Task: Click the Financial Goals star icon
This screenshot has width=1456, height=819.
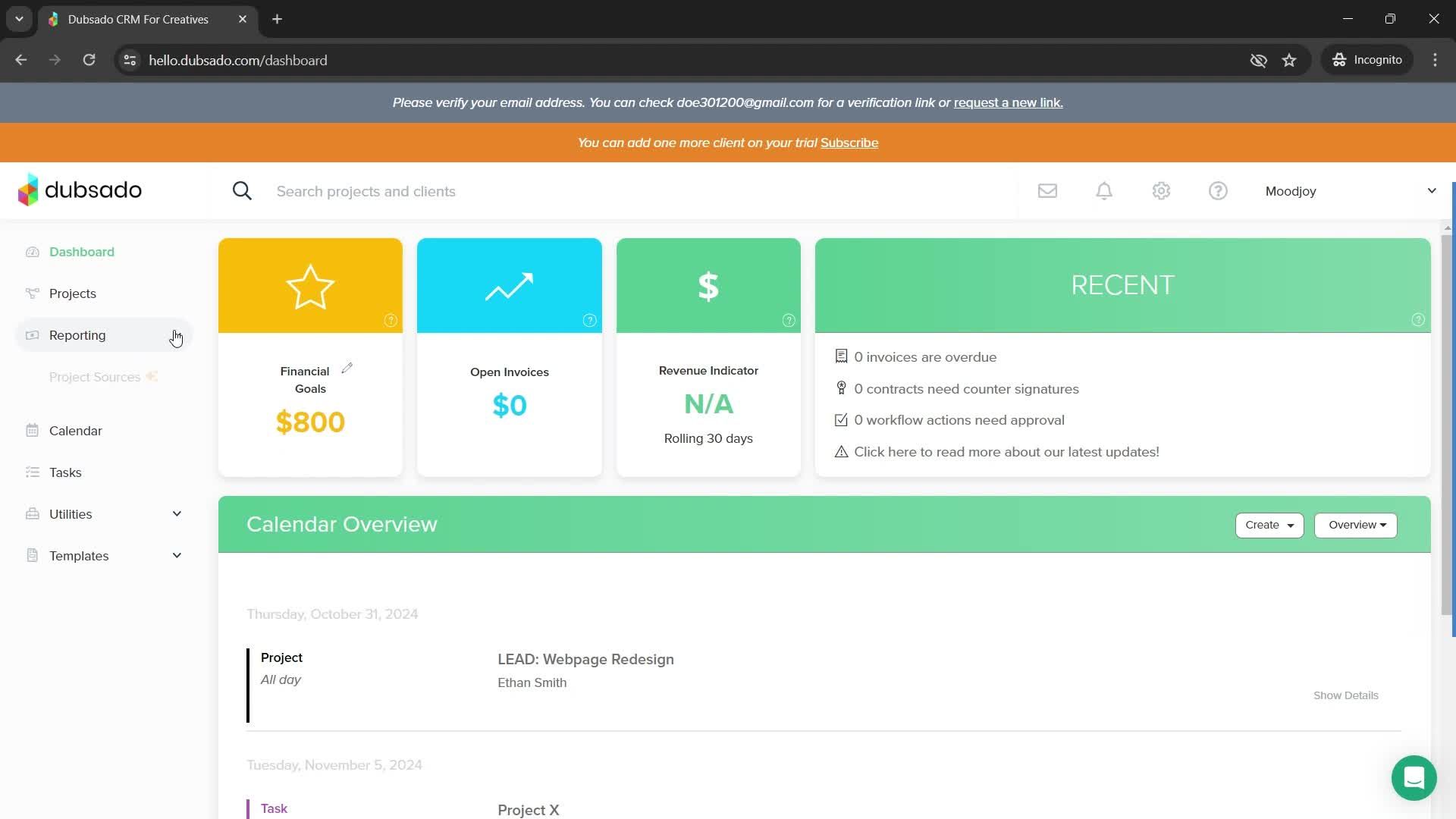Action: (310, 287)
